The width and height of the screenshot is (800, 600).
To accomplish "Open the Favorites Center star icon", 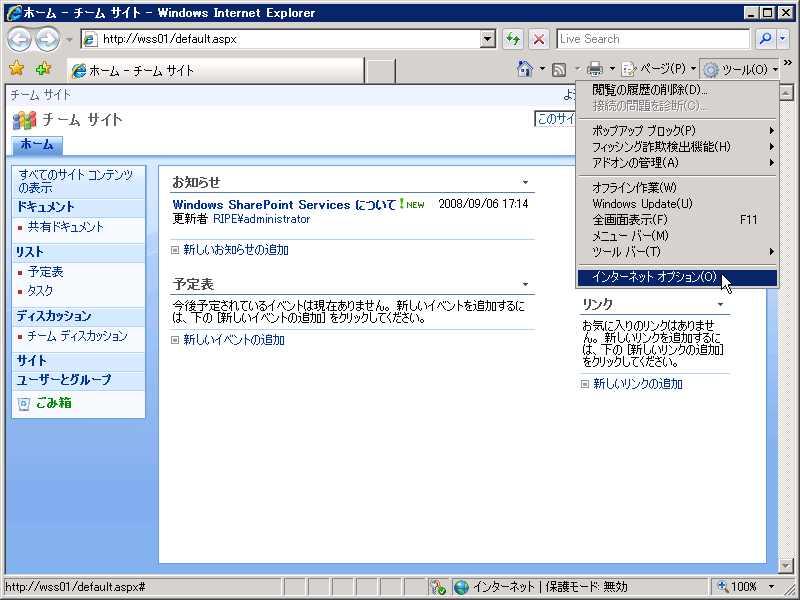I will pyautogui.click(x=16, y=68).
